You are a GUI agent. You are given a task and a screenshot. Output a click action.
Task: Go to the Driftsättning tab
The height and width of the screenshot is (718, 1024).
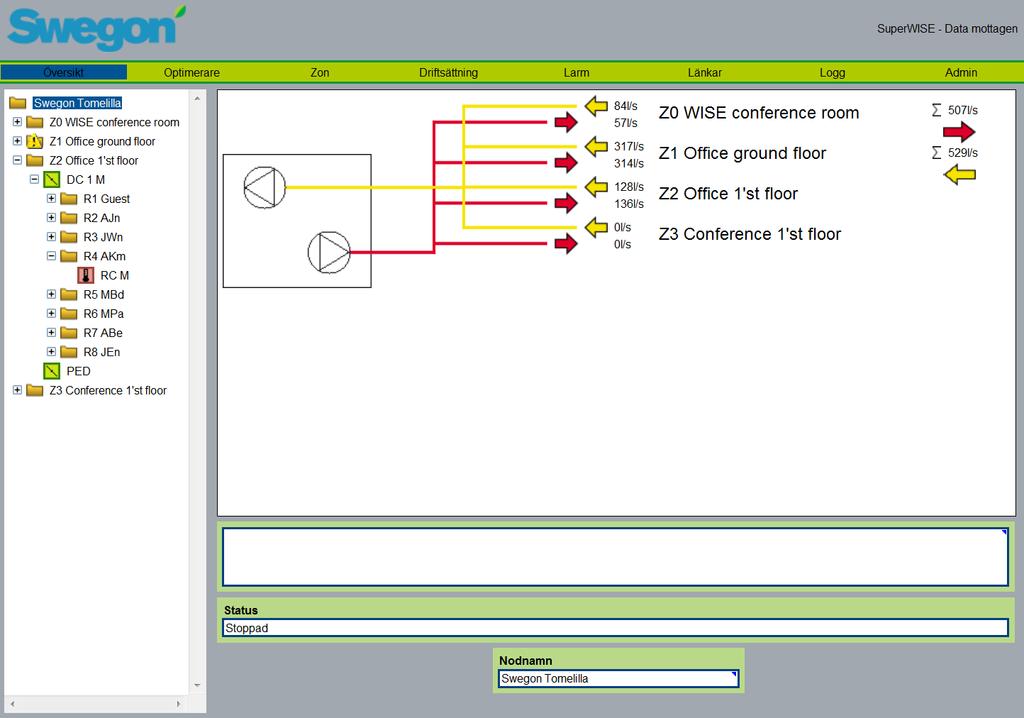[x=448, y=73]
